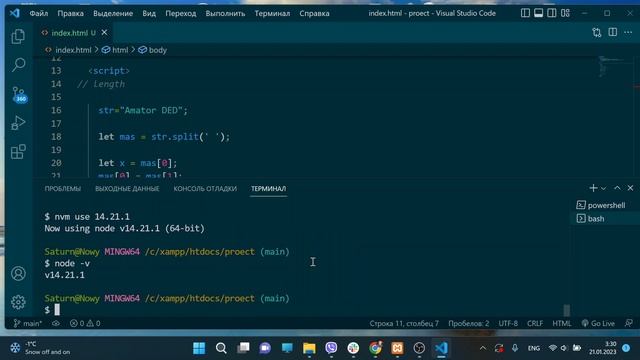Viewport: 640px width, 360px height.
Task: Open errors and warnings count in status bar
Action: 85,324
